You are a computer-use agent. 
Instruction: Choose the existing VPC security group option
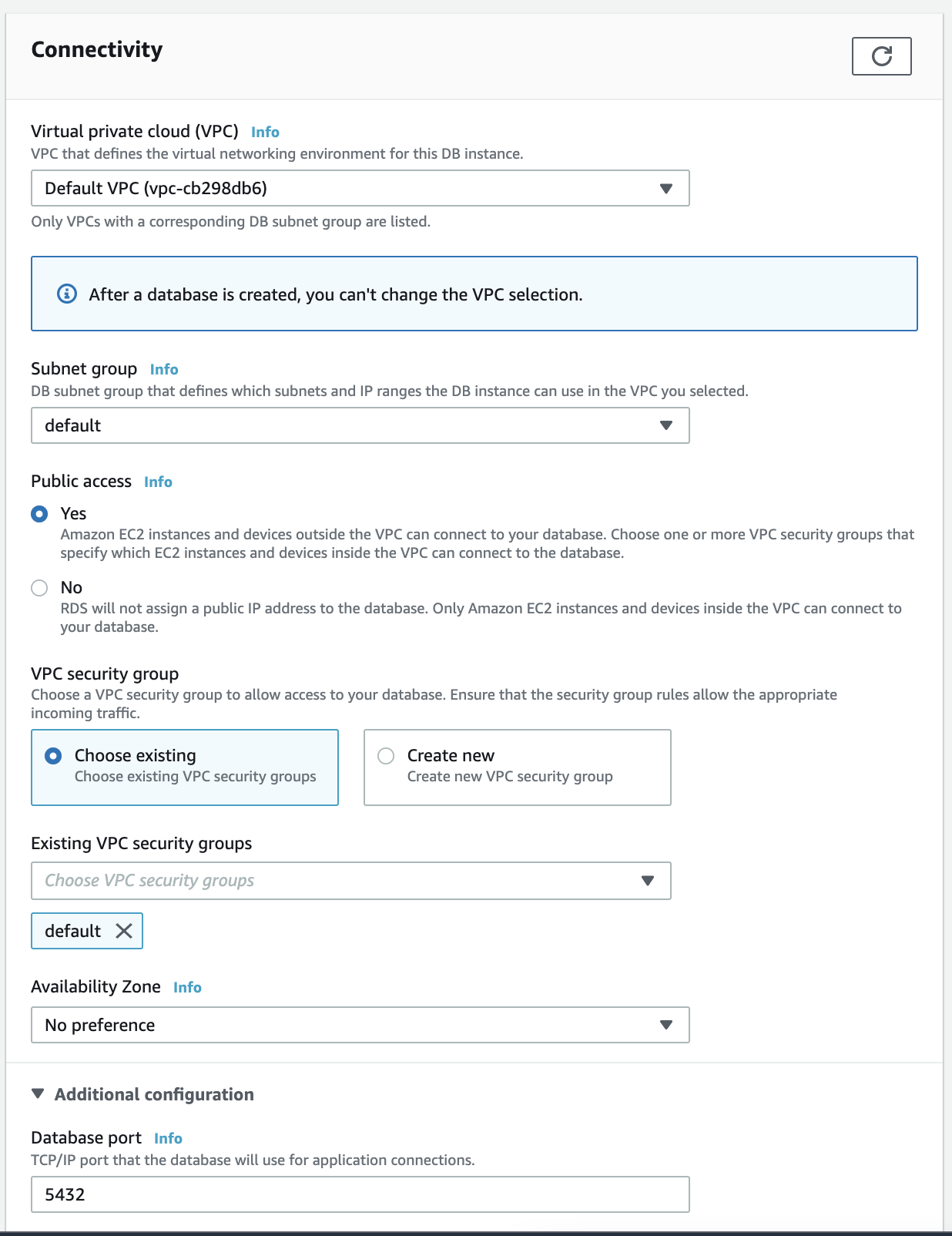[53, 756]
